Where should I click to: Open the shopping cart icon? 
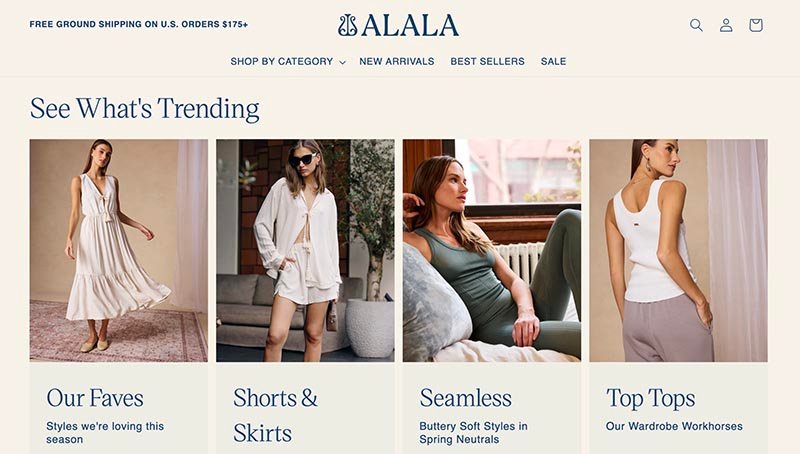pos(756,25)
